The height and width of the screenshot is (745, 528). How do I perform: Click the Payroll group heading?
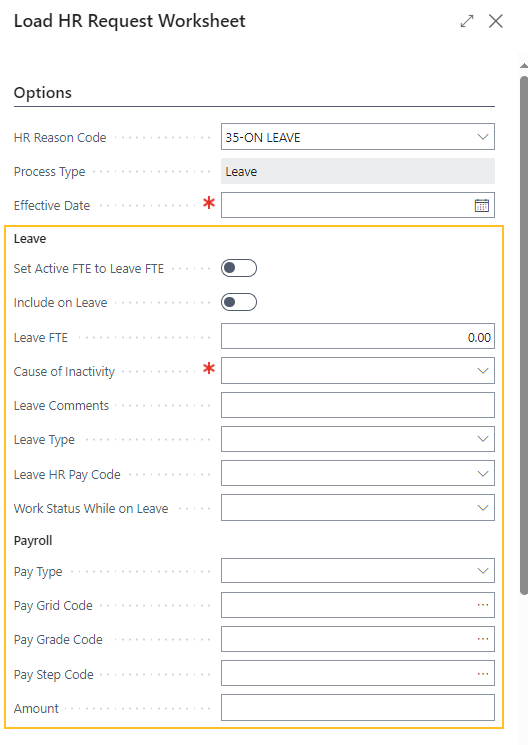pos(33,541)
